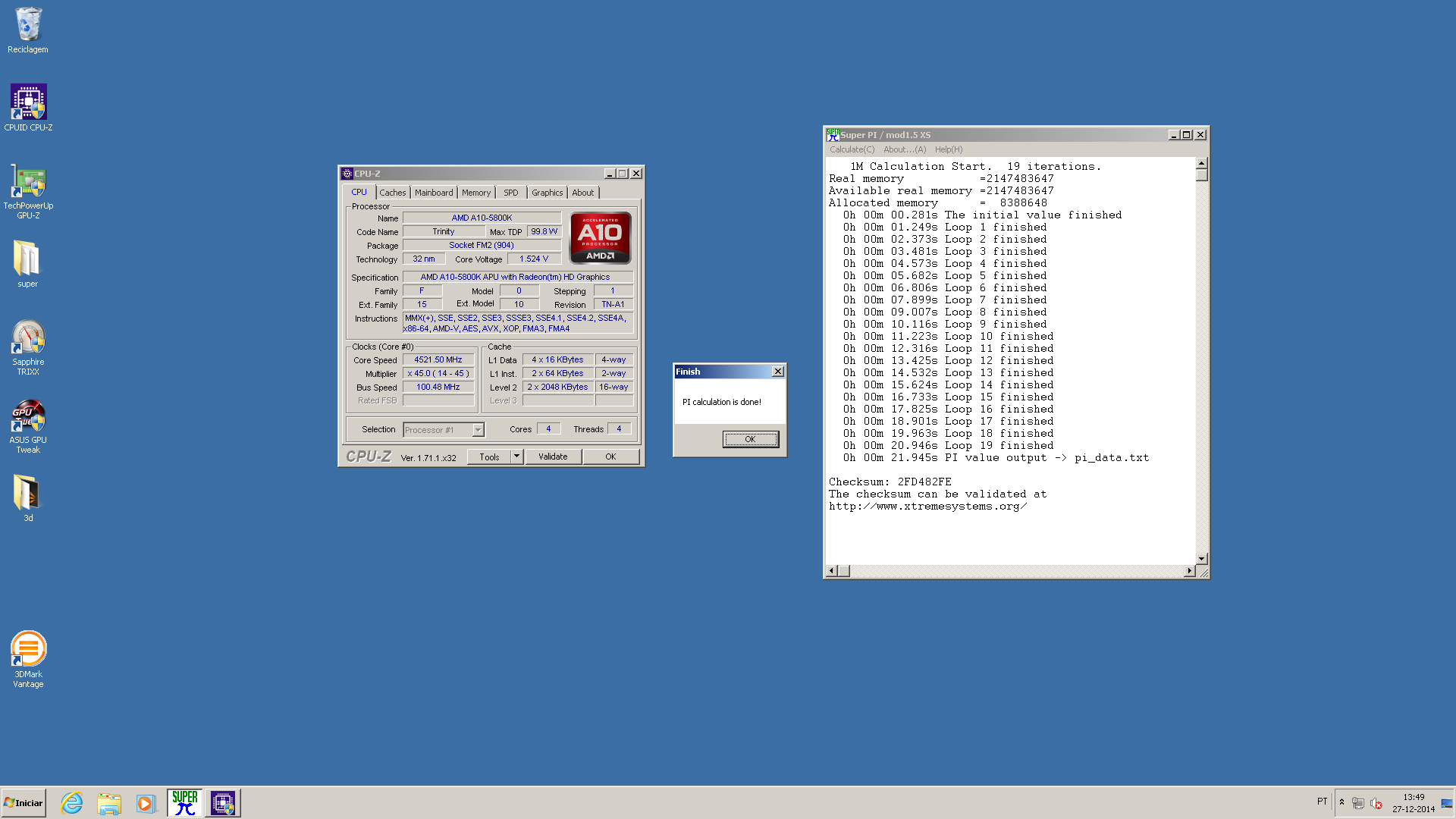Screen dimensions: 1456x819
Task: Select the Sapphire TRIXX desktop shortcut
Action: point(28,347)
